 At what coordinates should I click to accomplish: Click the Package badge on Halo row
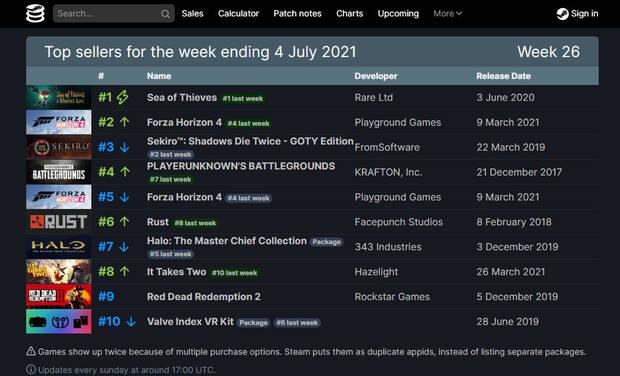(326, 242)
